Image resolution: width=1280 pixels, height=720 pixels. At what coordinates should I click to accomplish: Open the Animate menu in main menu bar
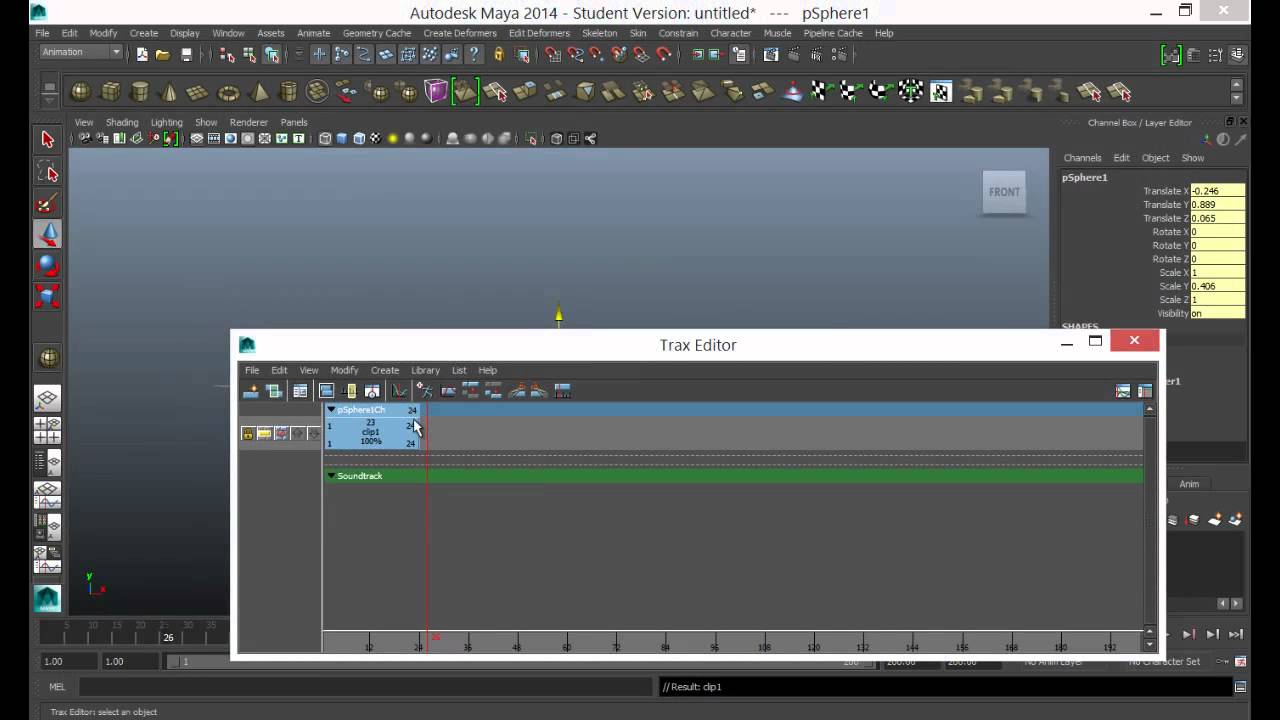click(313, 33)
